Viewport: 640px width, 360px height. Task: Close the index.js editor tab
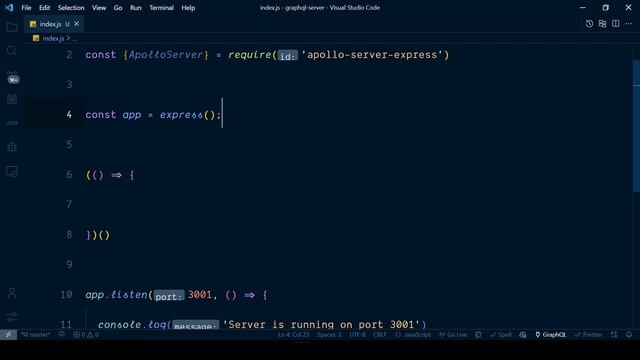(76, 24)
